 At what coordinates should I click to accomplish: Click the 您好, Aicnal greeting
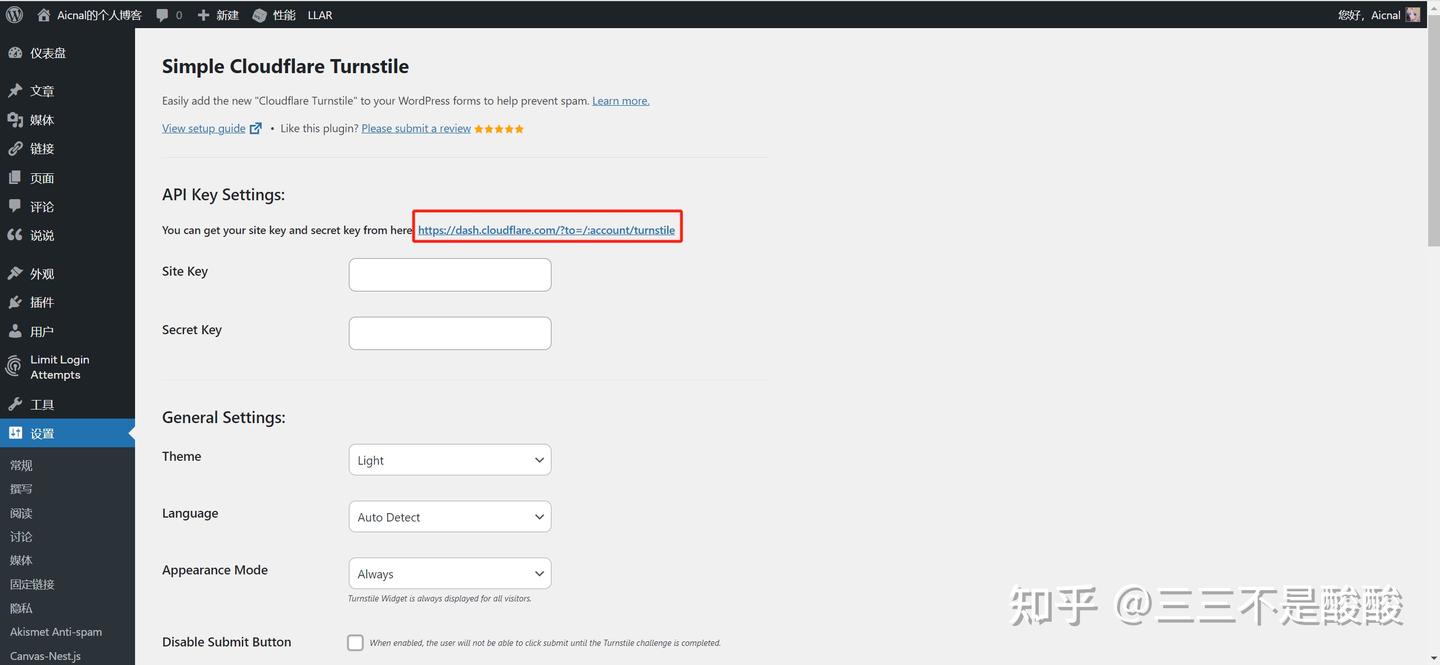[1369, 15]
